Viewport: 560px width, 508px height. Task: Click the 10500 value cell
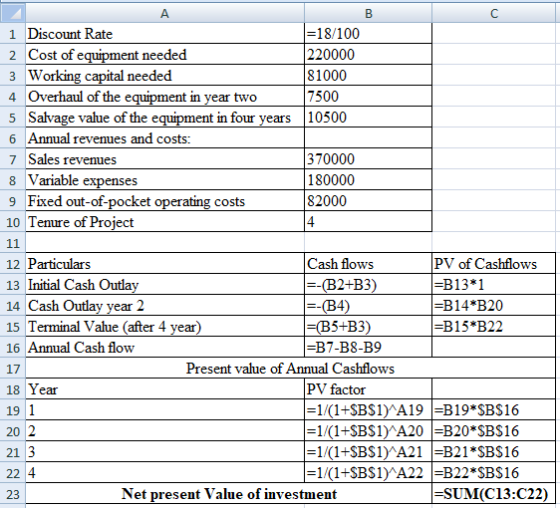[x=368, y=117]
